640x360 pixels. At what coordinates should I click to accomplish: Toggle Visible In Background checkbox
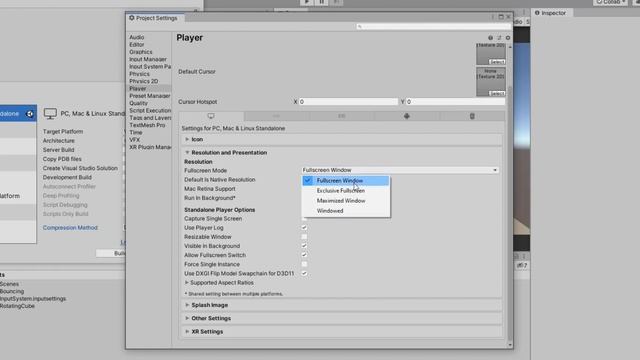coord(304,246)
